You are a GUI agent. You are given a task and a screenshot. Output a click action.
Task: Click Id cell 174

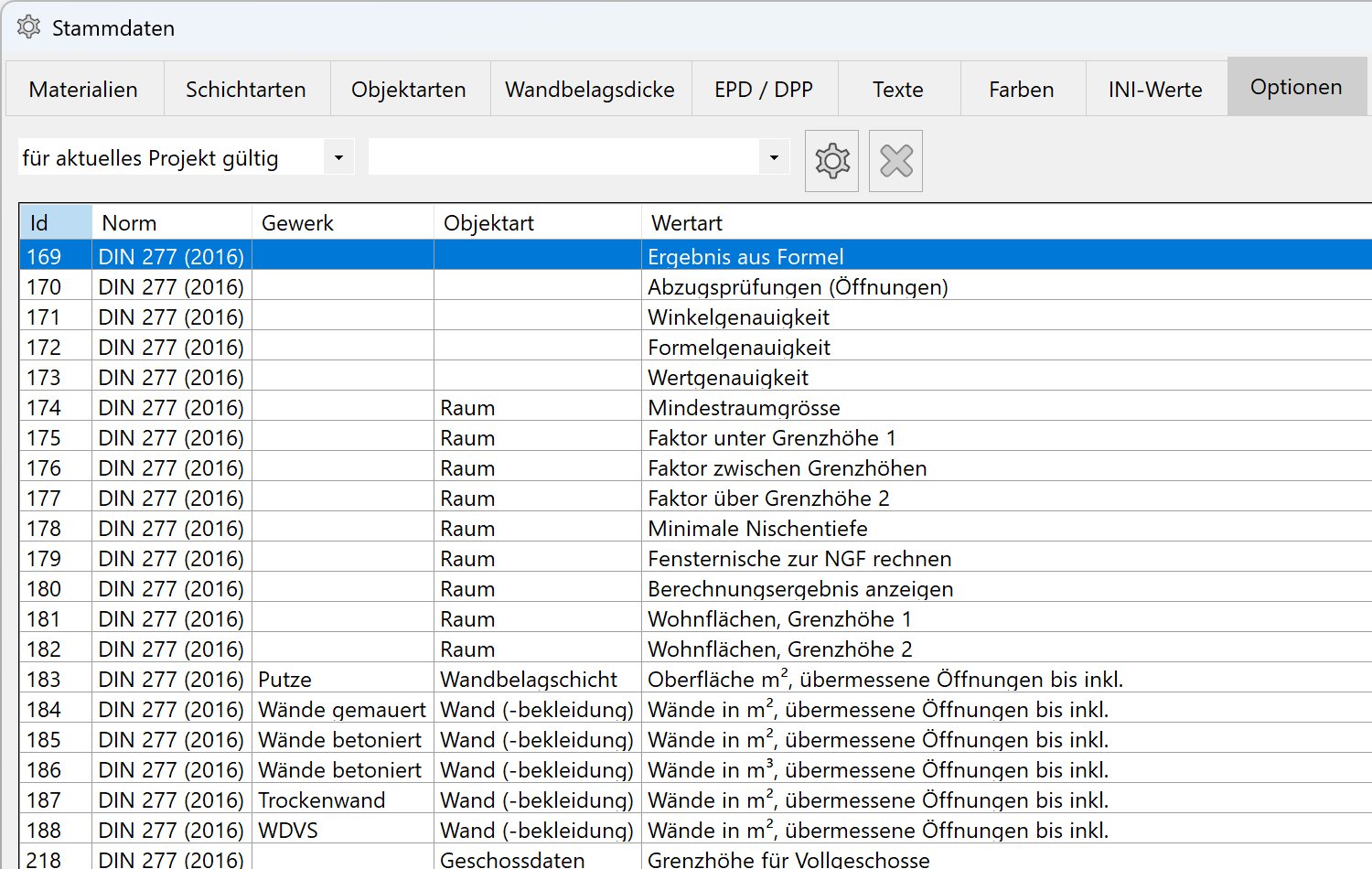[x=56, y=407]
